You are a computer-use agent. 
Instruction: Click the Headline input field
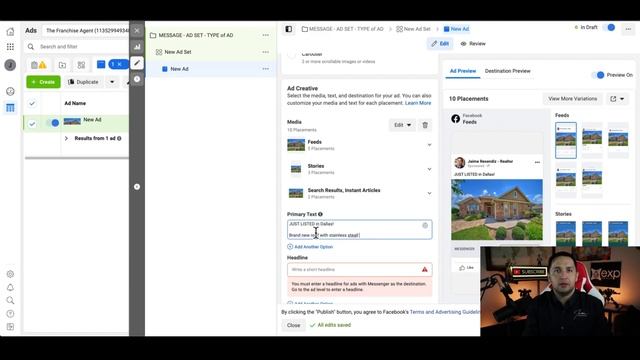(360, 269)
